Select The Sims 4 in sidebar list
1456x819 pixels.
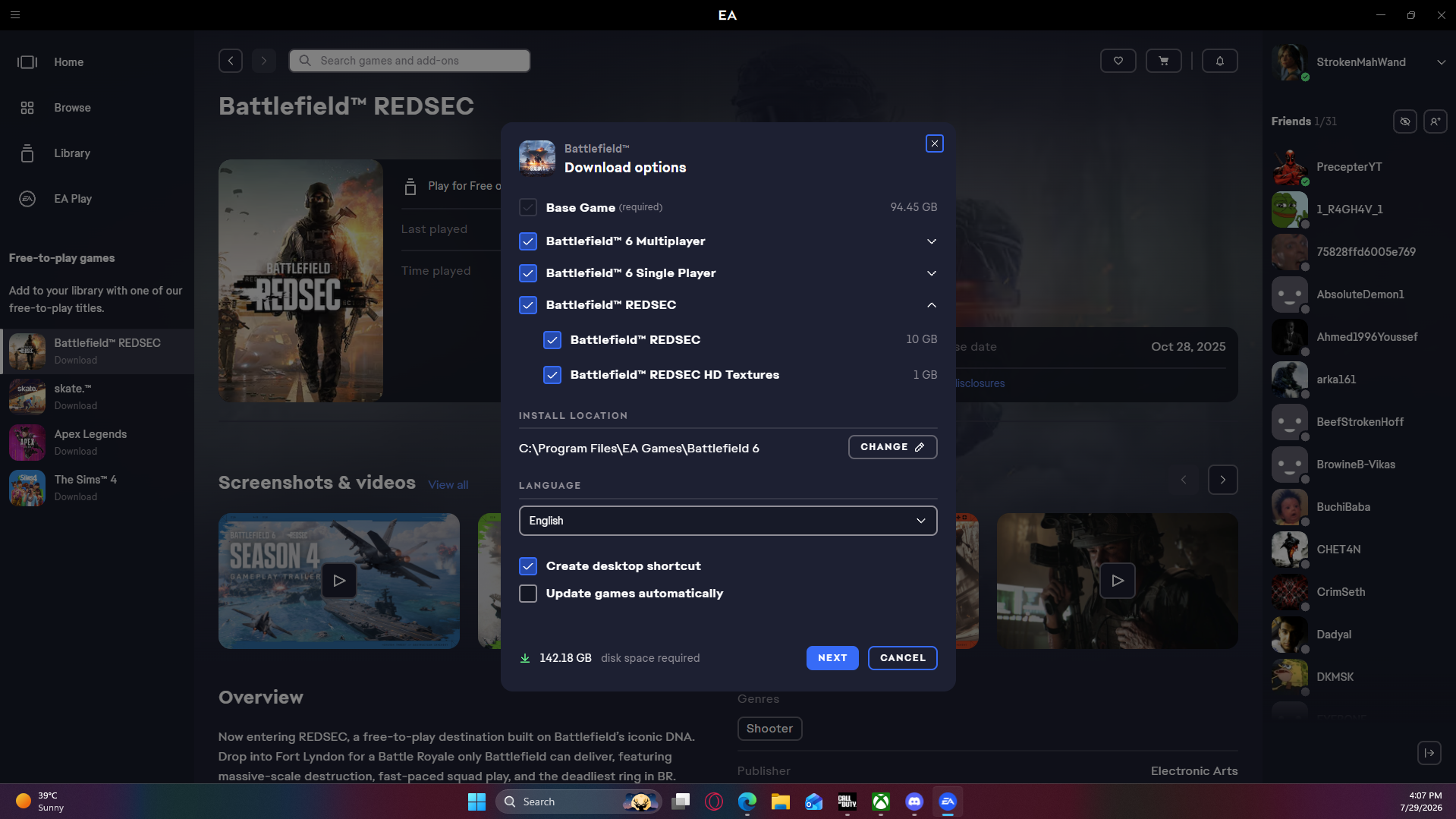pyautogui.click(x=97, y=488)
